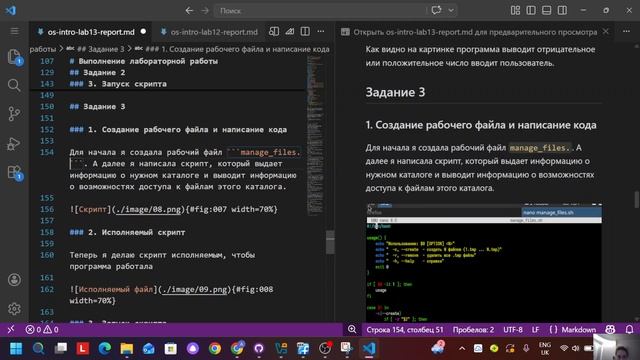Open the Explorer view in activity bar

(14, 57)
